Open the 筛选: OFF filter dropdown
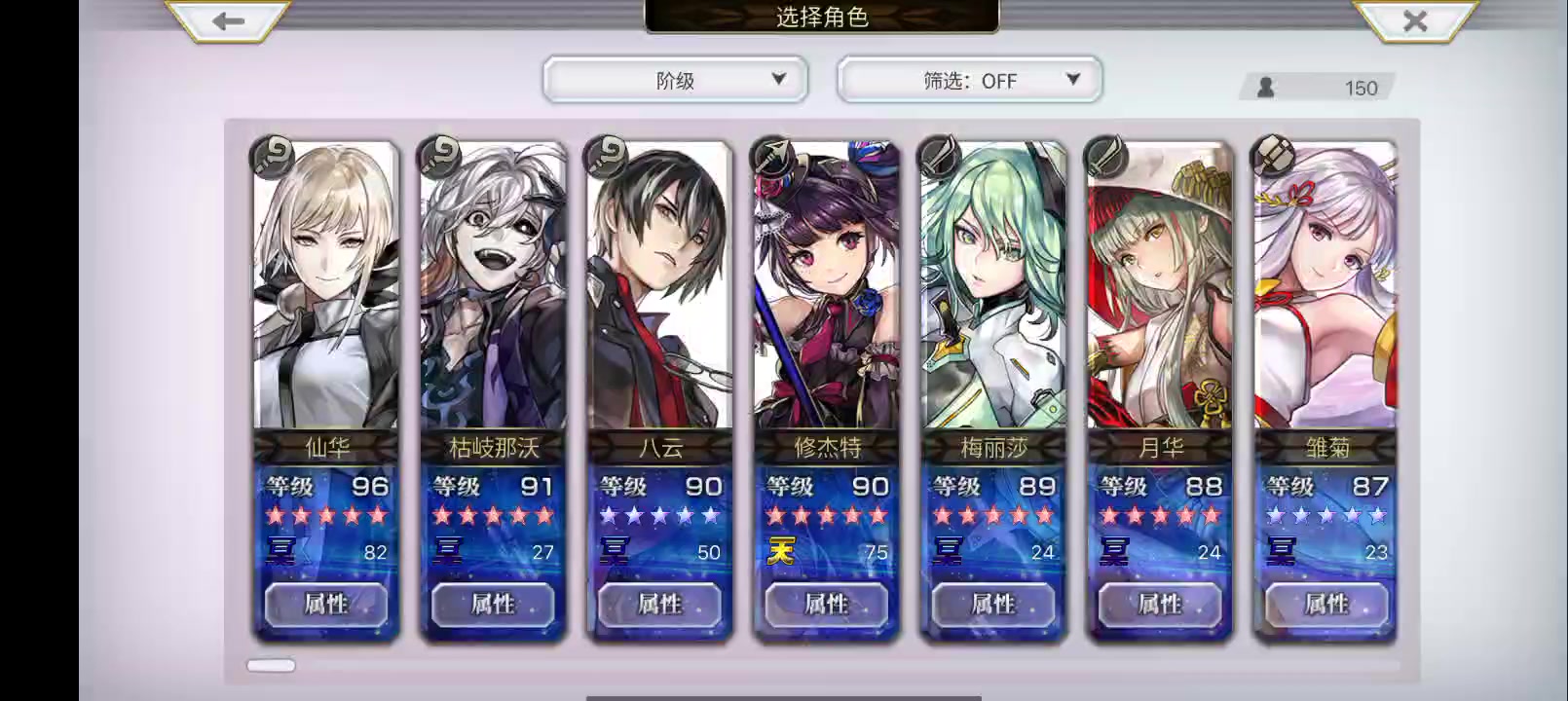This screenshot has width=1568, height=701. point(970,80)
